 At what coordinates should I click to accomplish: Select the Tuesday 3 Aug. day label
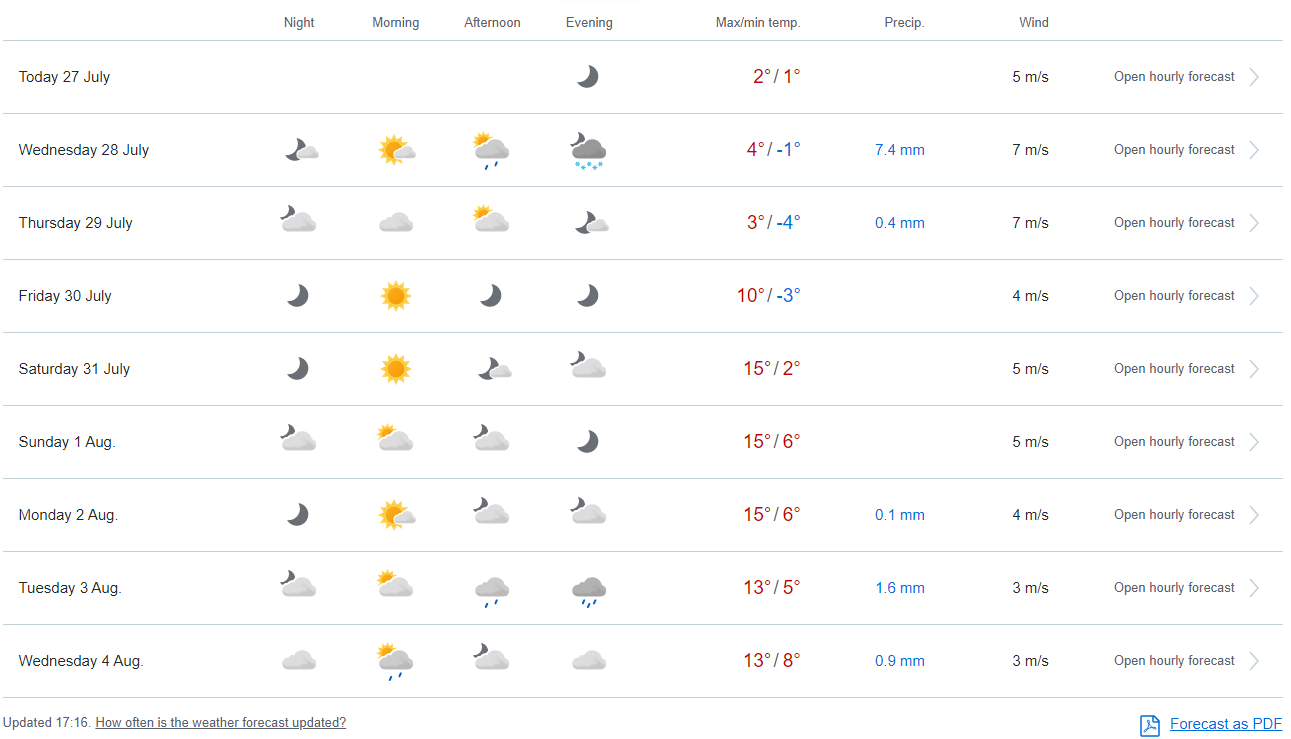coord(70,588)
